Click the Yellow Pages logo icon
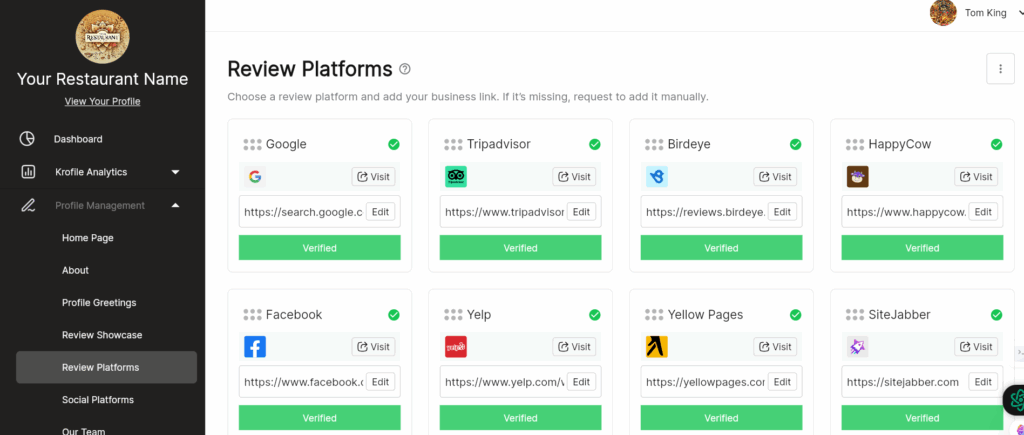The width and height of the screenshot is (1024, 435). [x=657, y=347]
